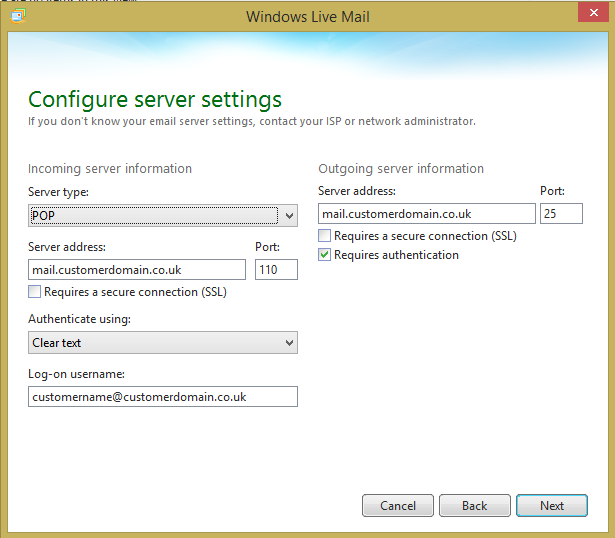Select the Log-on username text box
The image size is (615, 538).
163,397
